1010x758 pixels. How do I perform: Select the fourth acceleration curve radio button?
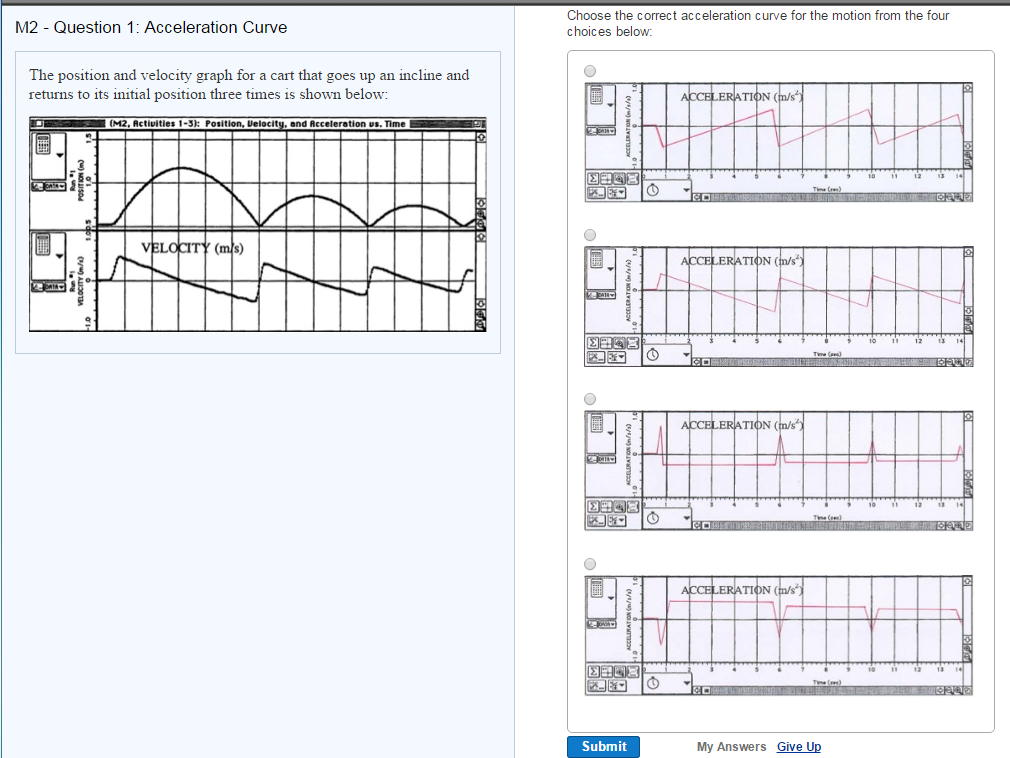pos(590,564)
